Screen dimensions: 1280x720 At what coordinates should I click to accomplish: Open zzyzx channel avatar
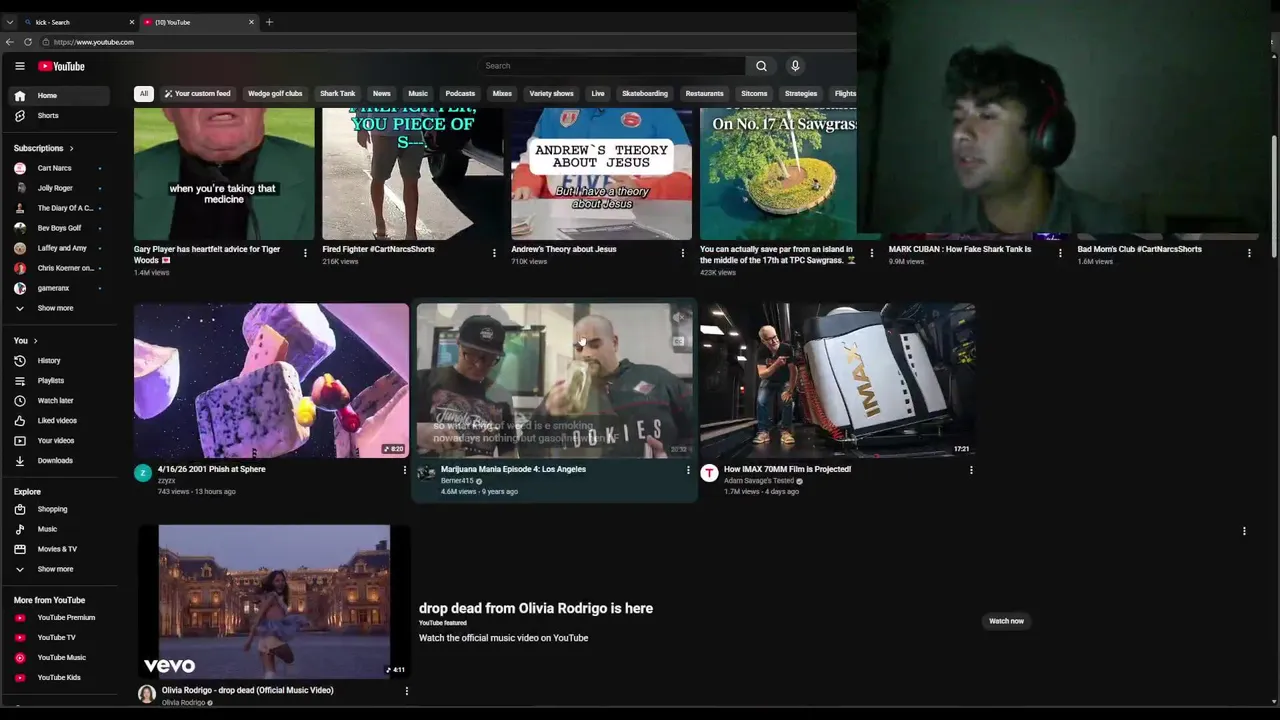[143, 473]
